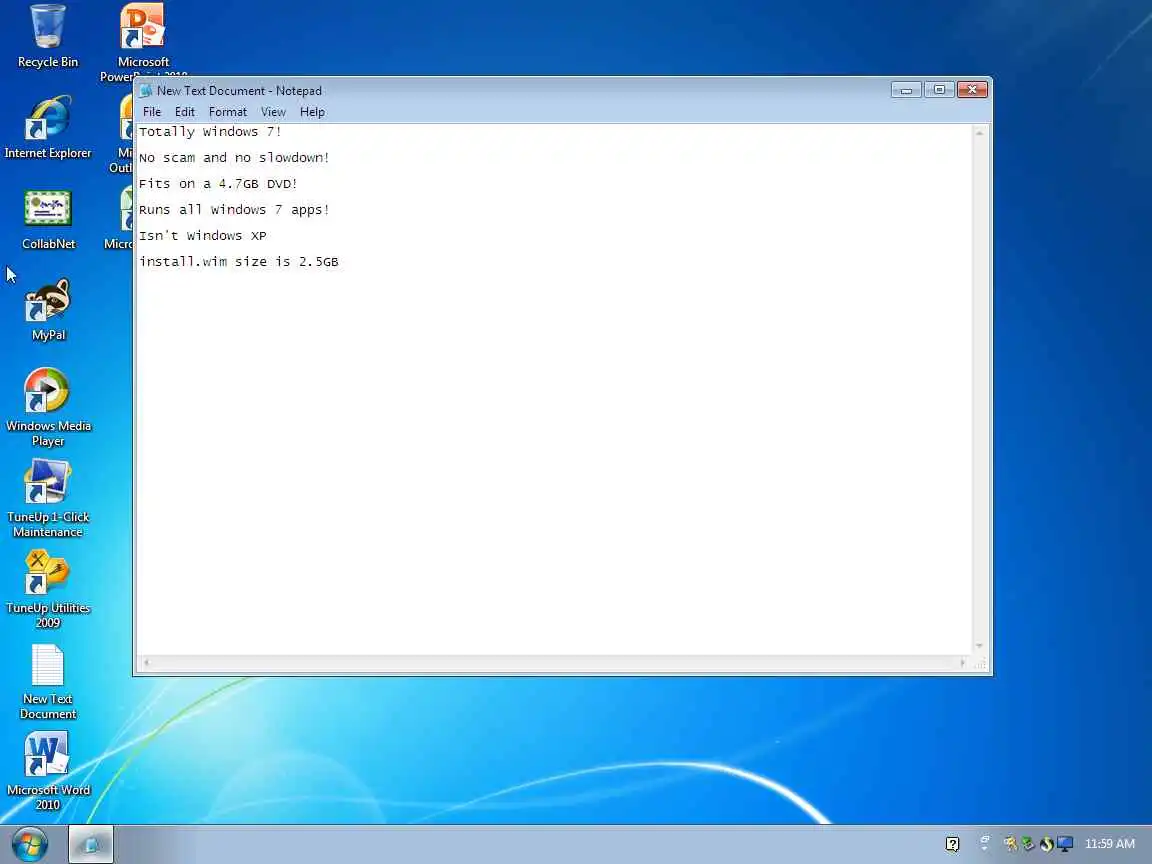Click the vertical scrollbar down arrow

(x=979, y=646)
